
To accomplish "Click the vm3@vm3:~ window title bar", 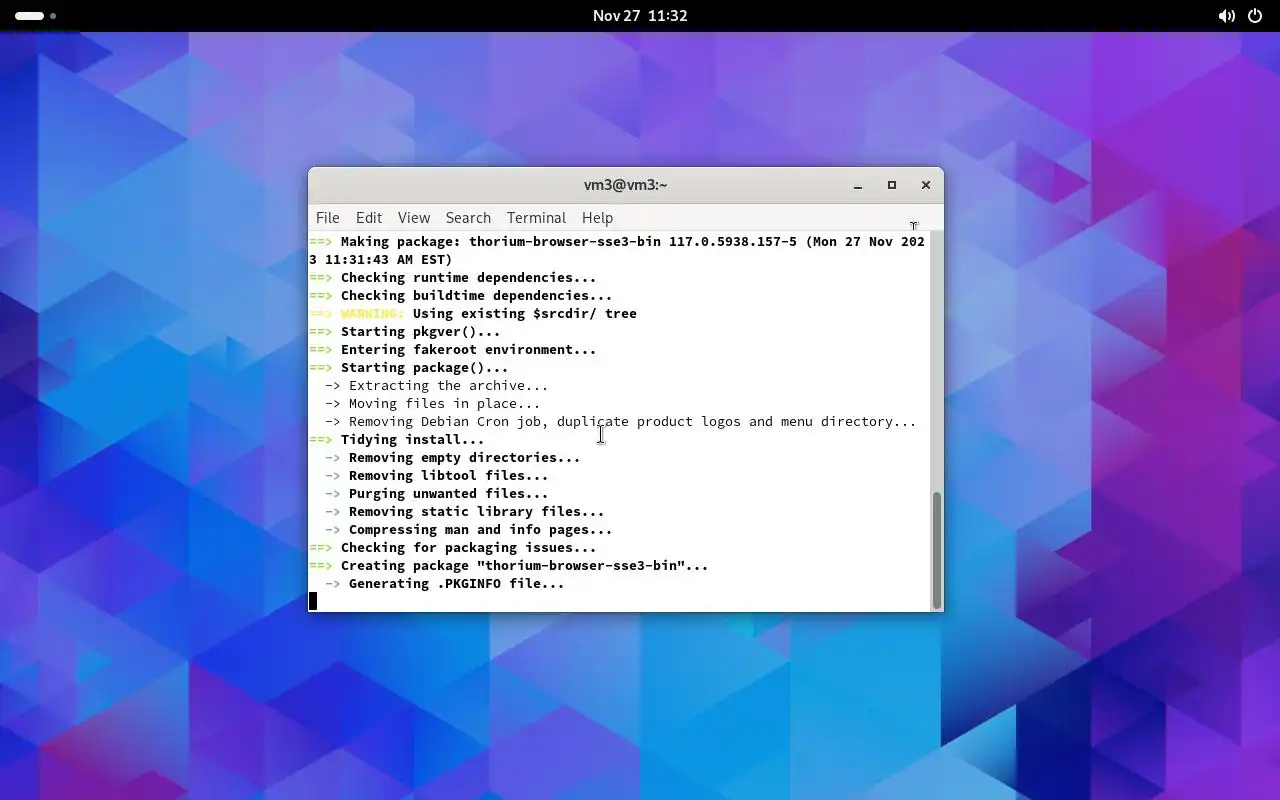I will pyautogui.click(x=626, y=185).
